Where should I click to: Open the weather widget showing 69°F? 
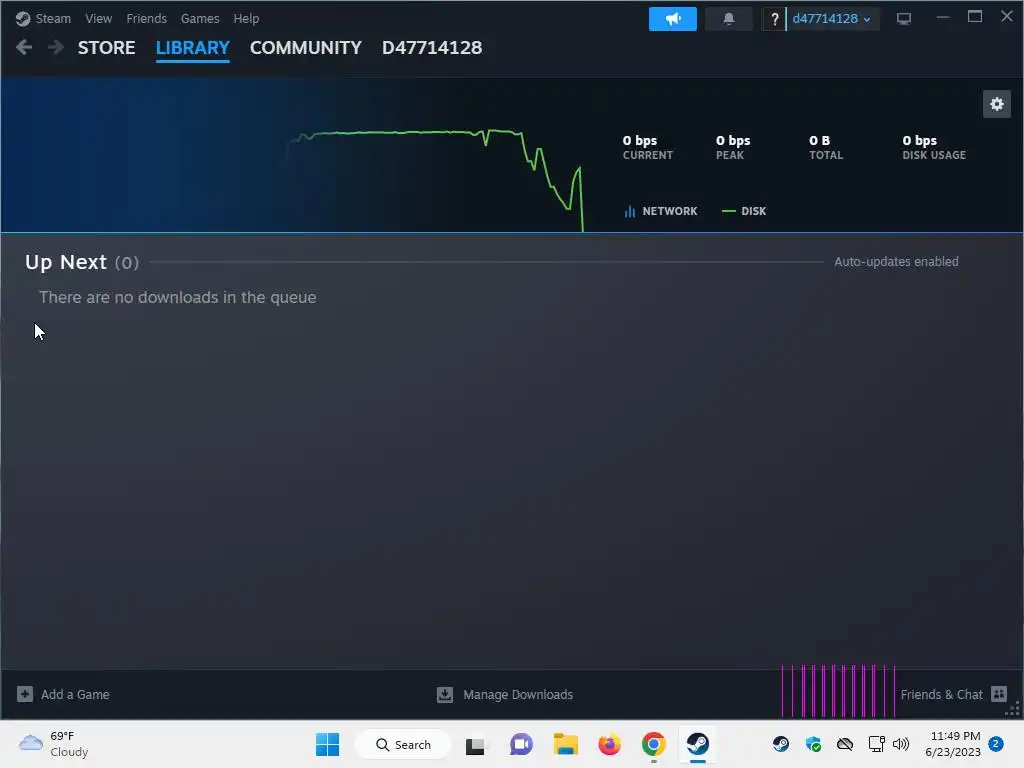click(54, 744)
